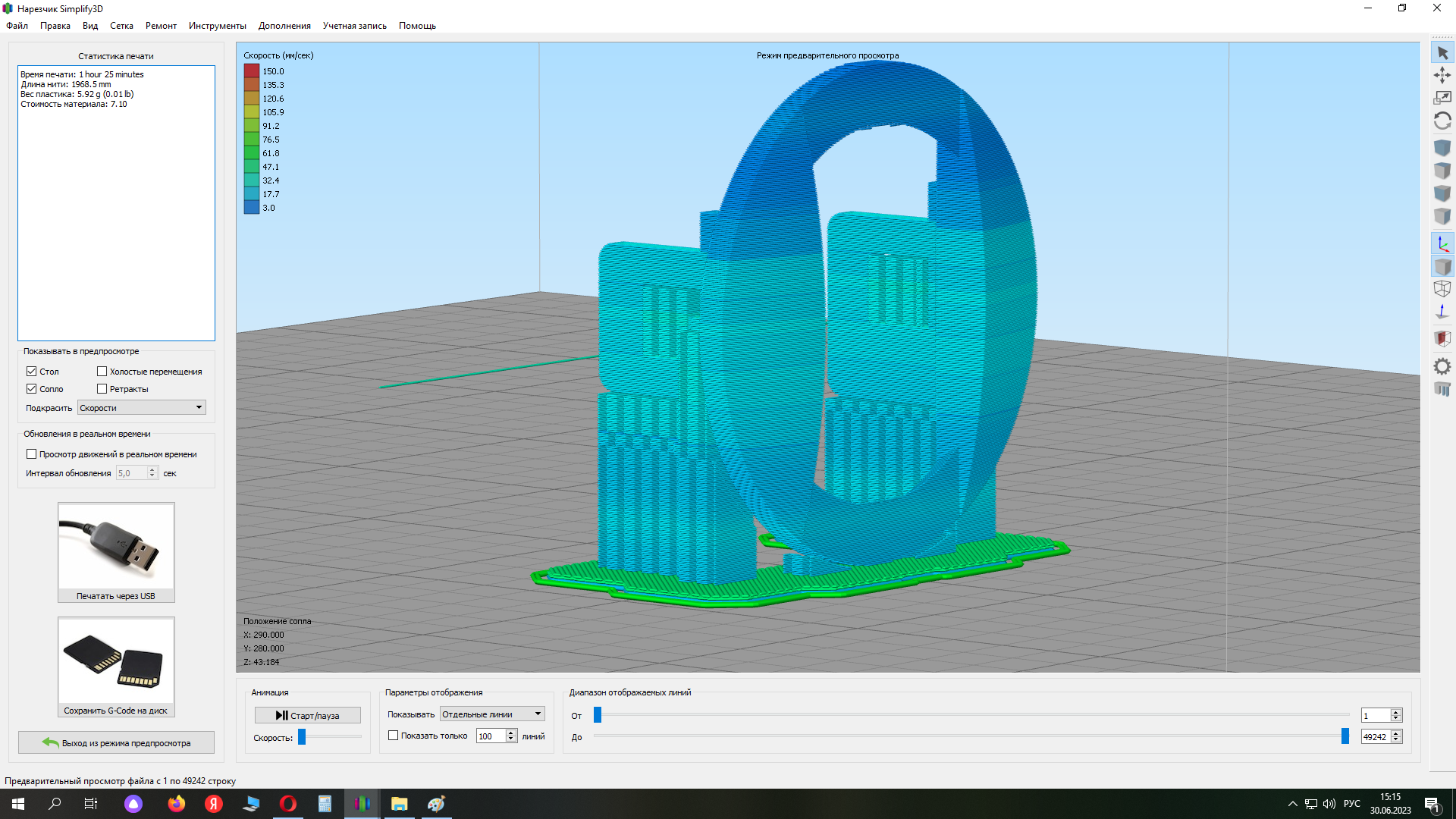Open process settings with the gear icon
The height and width of the screenshot is (819, 1456).
tap(1442, 366)
